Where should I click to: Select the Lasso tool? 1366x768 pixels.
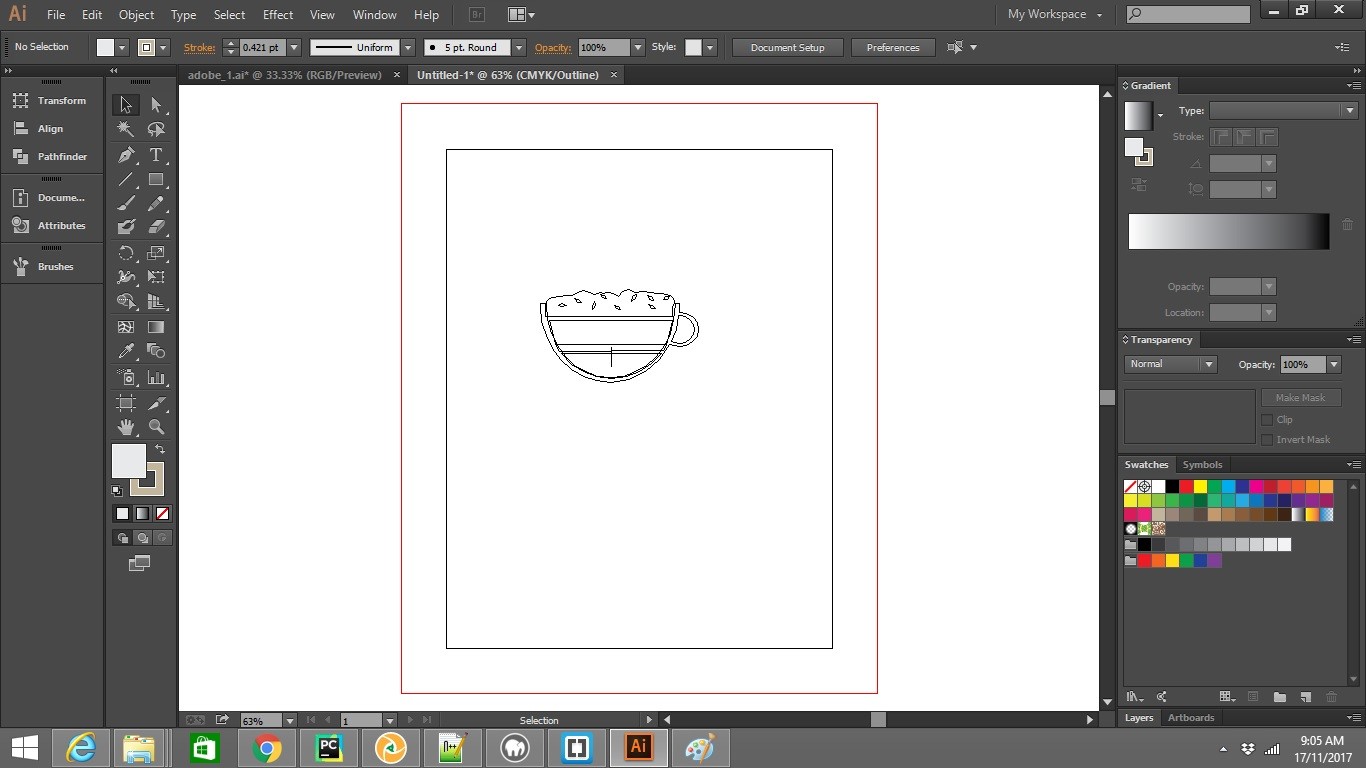pos(156,130)
